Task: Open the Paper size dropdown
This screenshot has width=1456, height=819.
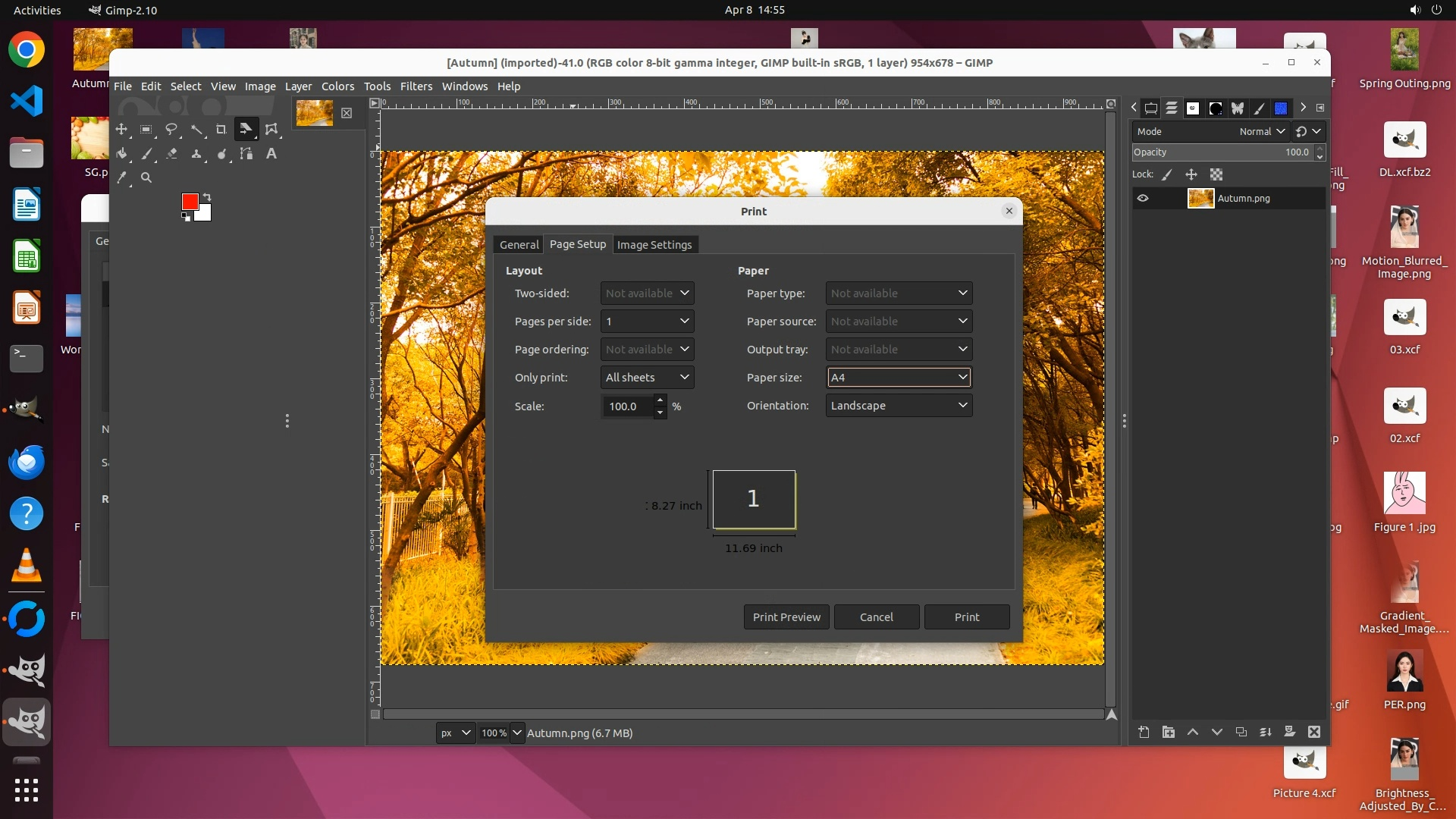Action: click(x=899, y=378)
